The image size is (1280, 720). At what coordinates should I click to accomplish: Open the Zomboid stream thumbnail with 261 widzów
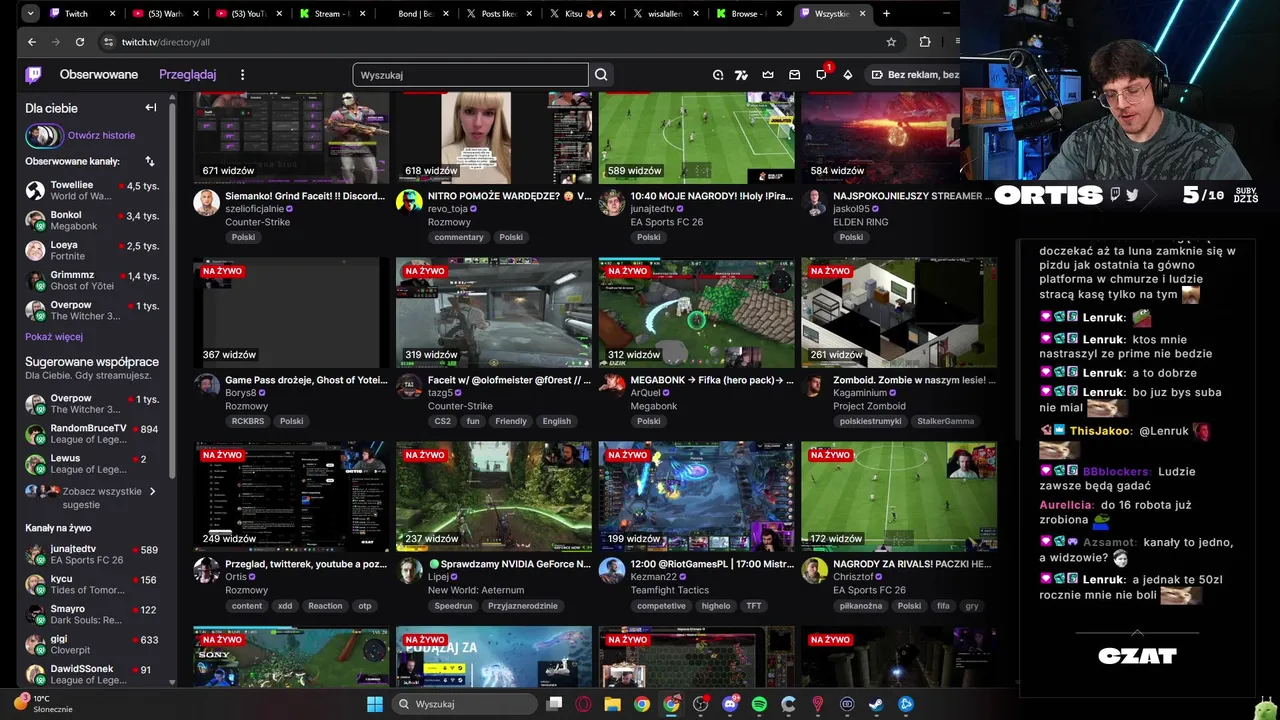[899, 313]
